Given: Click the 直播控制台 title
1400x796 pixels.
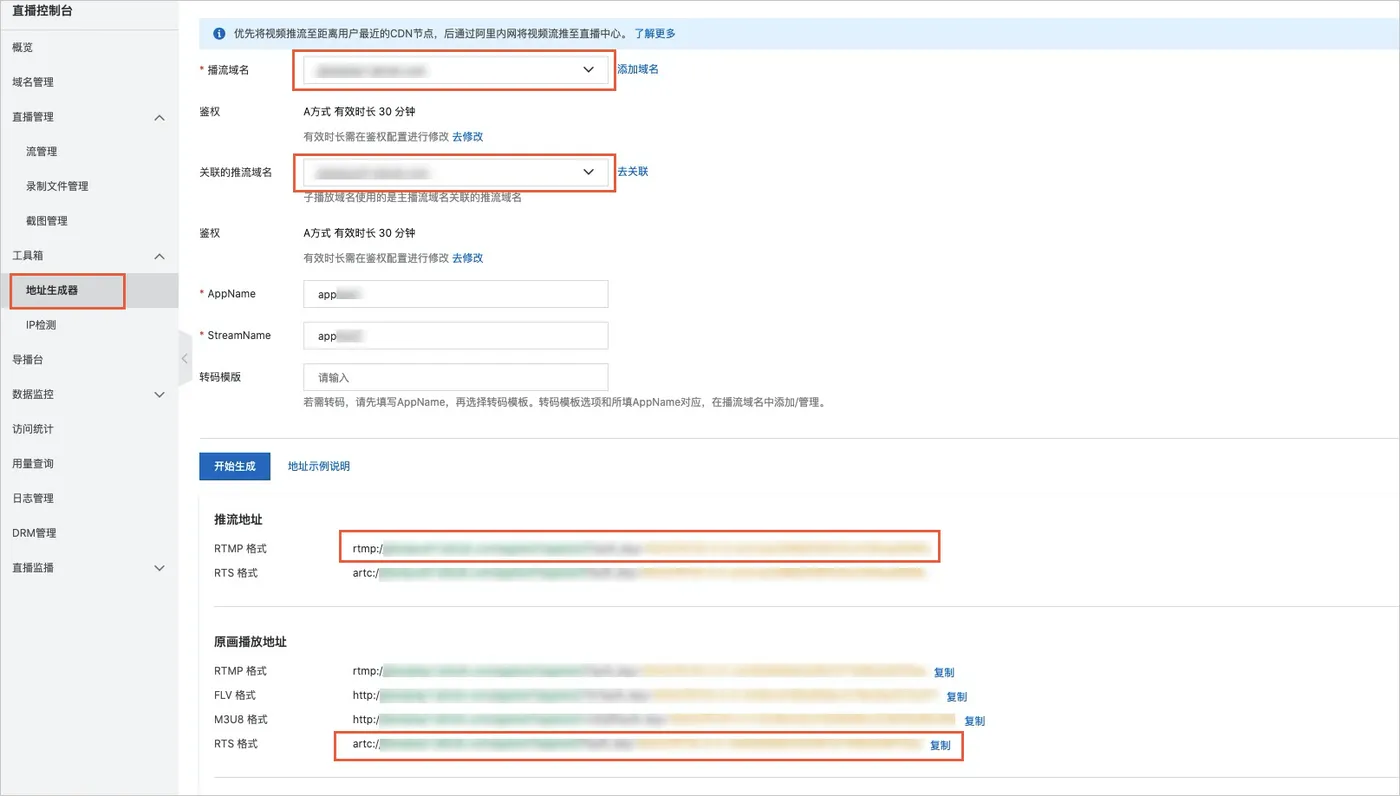Looking at the screenshot, I should 42,11.
